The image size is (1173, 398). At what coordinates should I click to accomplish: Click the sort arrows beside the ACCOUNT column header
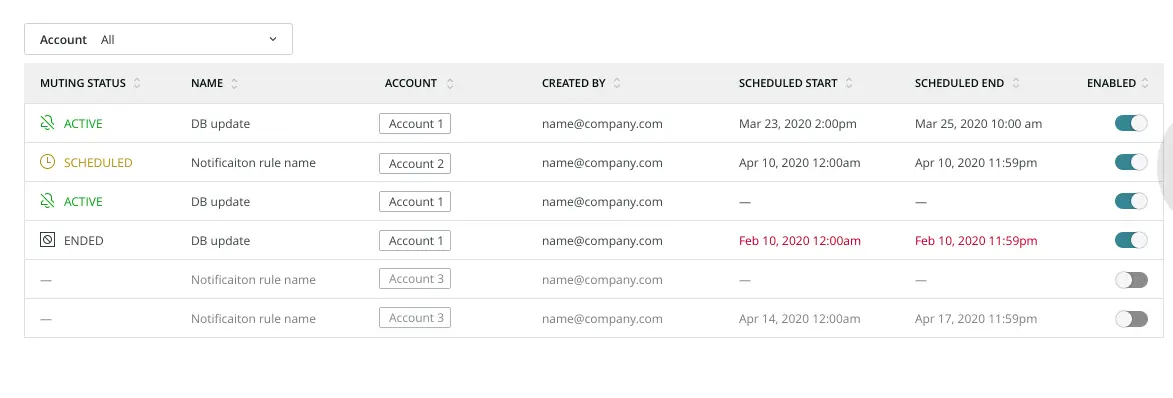coord(450,84)
